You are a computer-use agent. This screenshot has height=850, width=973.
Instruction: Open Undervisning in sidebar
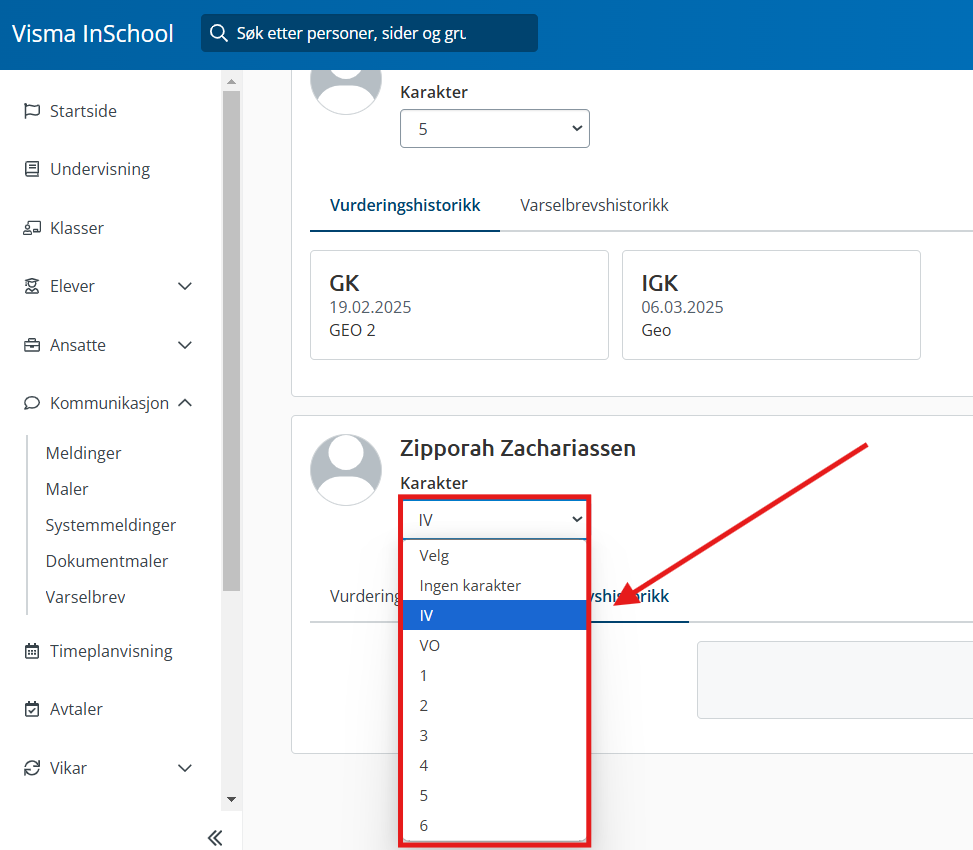100,169
